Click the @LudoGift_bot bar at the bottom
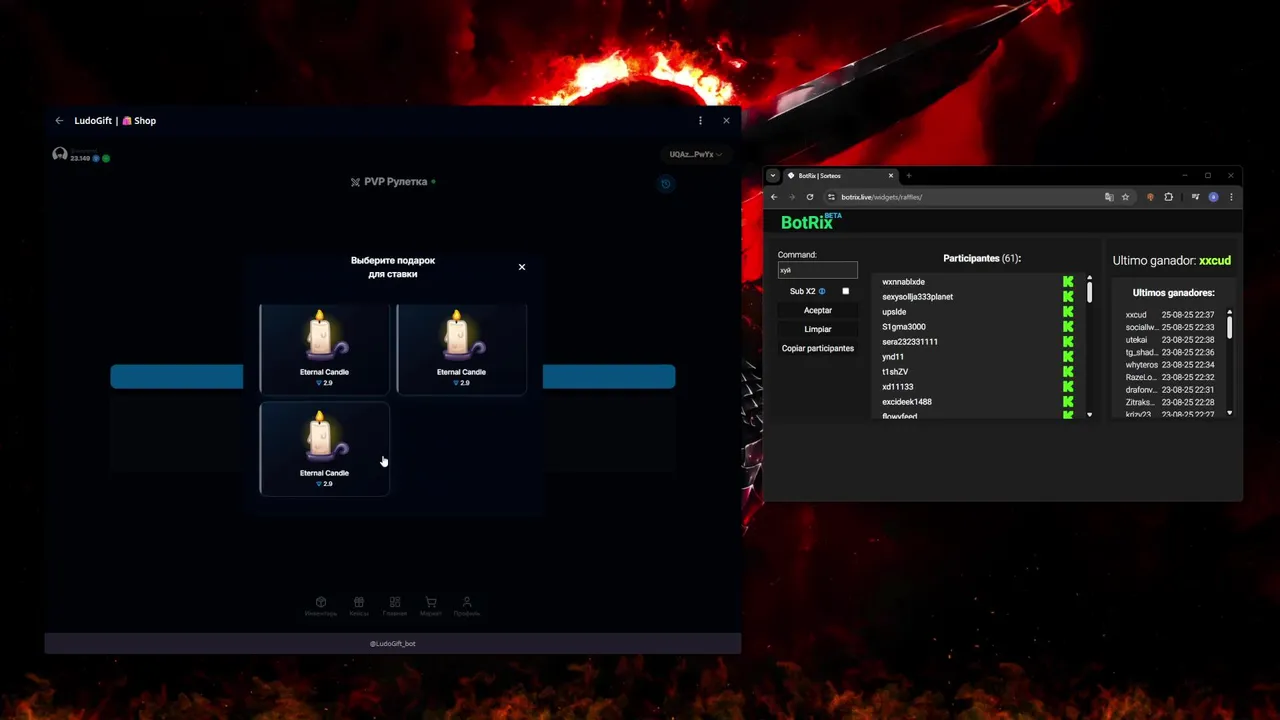The image size is (1280, 720). click(393, 644)
